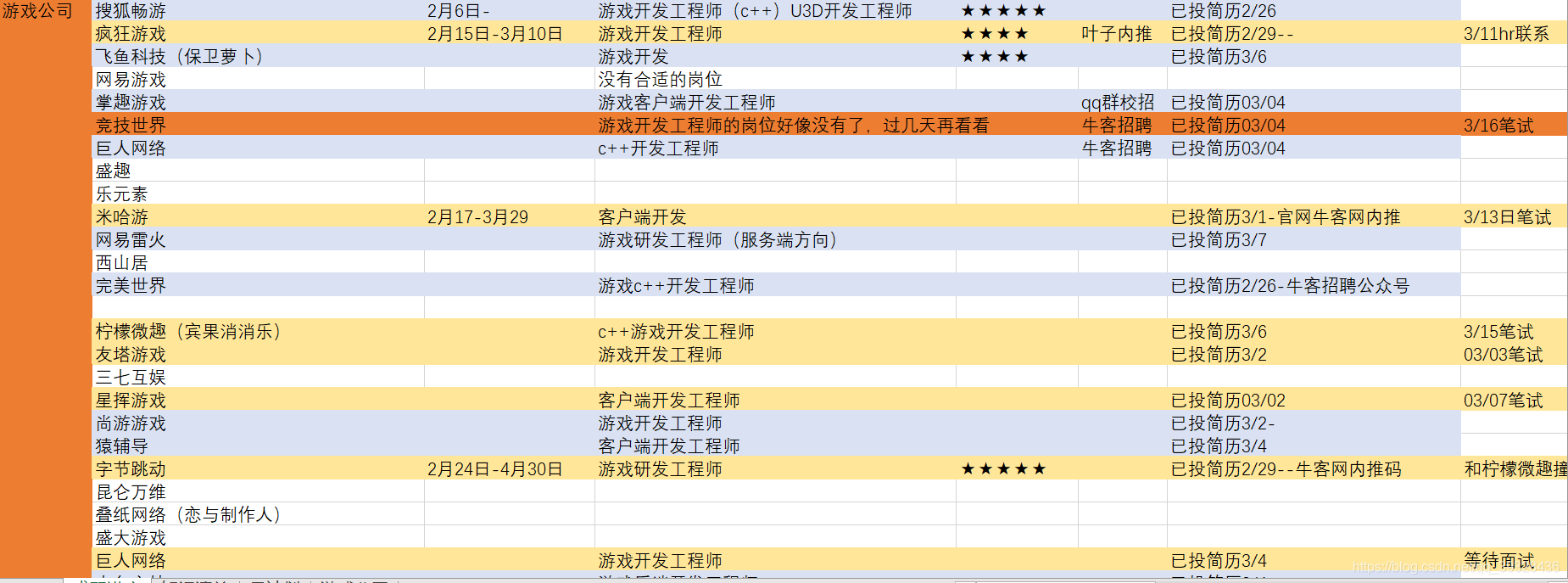The width and height of the screenshot is (1568, 583).
Task: Click the "03/07笔试" status cell
Action: click(1514, 400)
